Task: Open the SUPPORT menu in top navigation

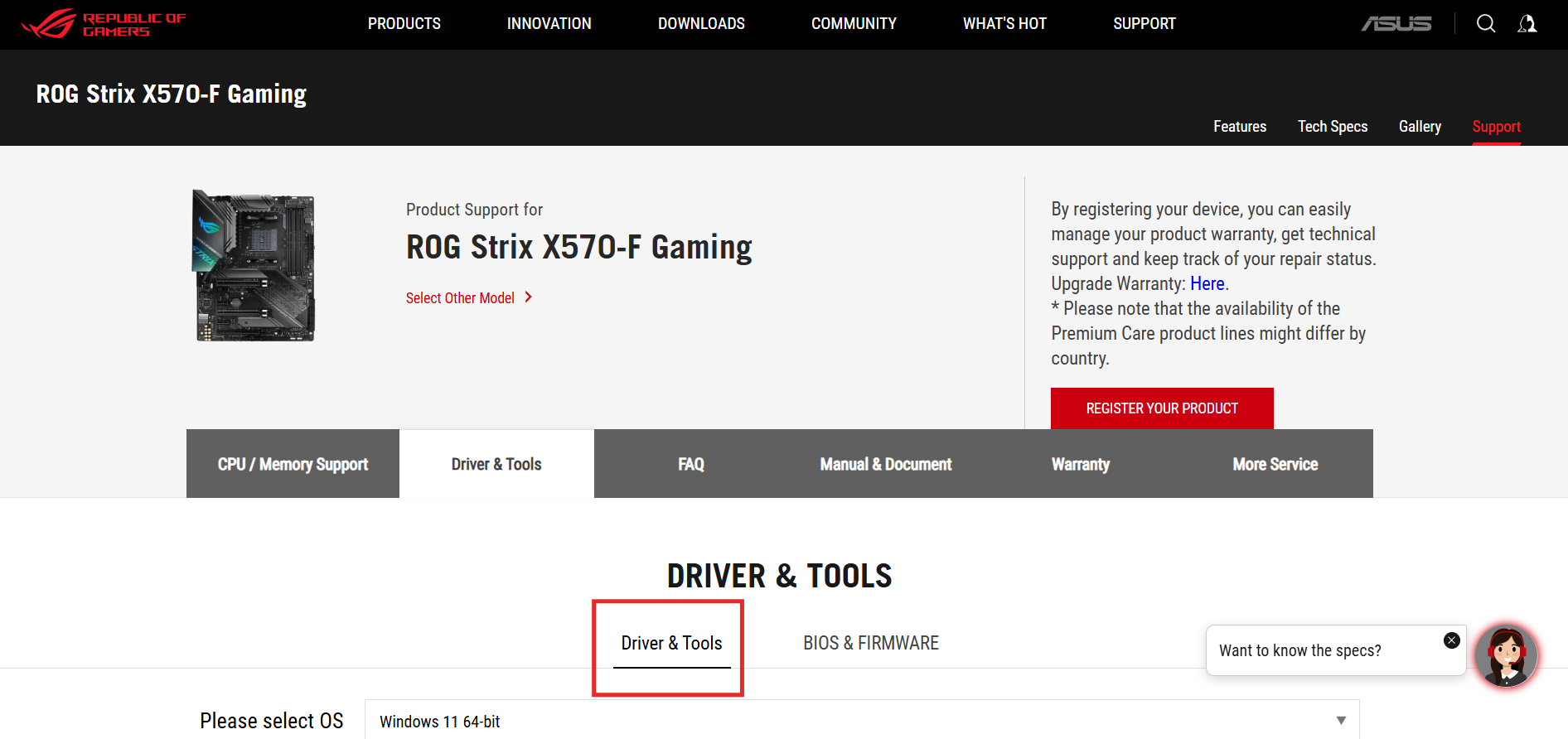Action: point(1145,24)
